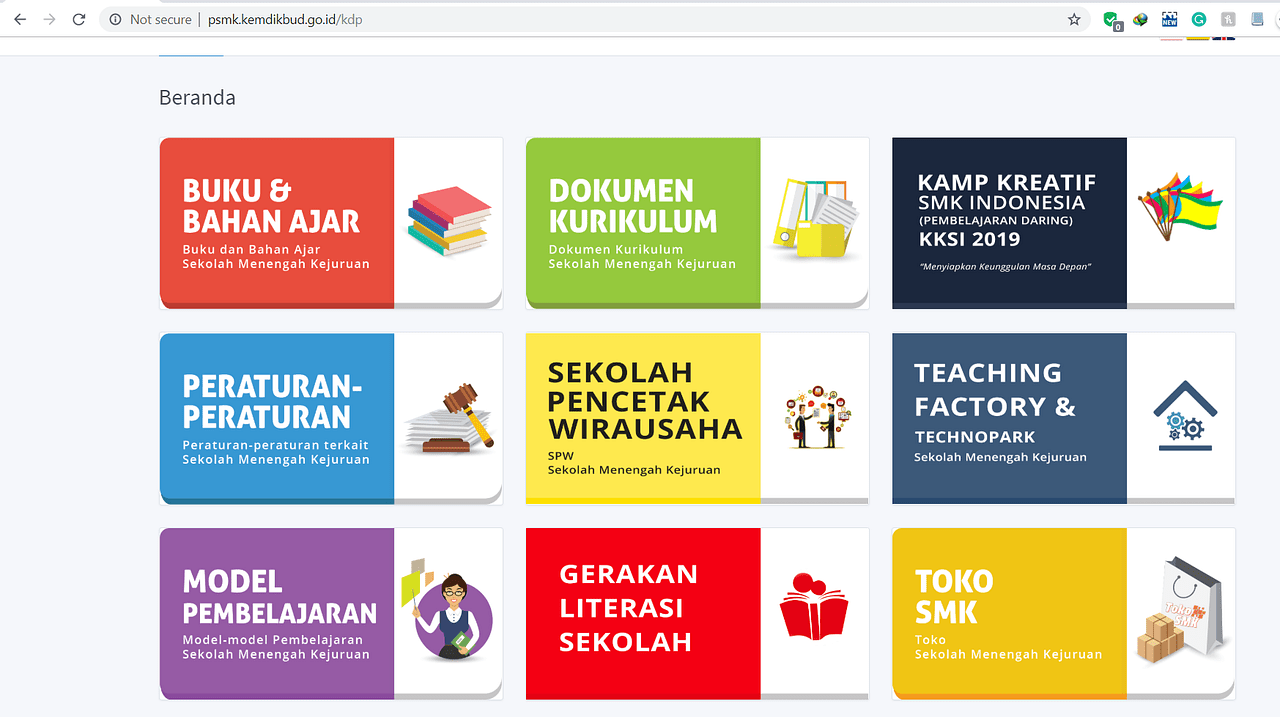Image resolution: width=1280 pixels, height=717 pixels.
Task: Navigate back using the back arrow
Action: (x=20, y=18)
